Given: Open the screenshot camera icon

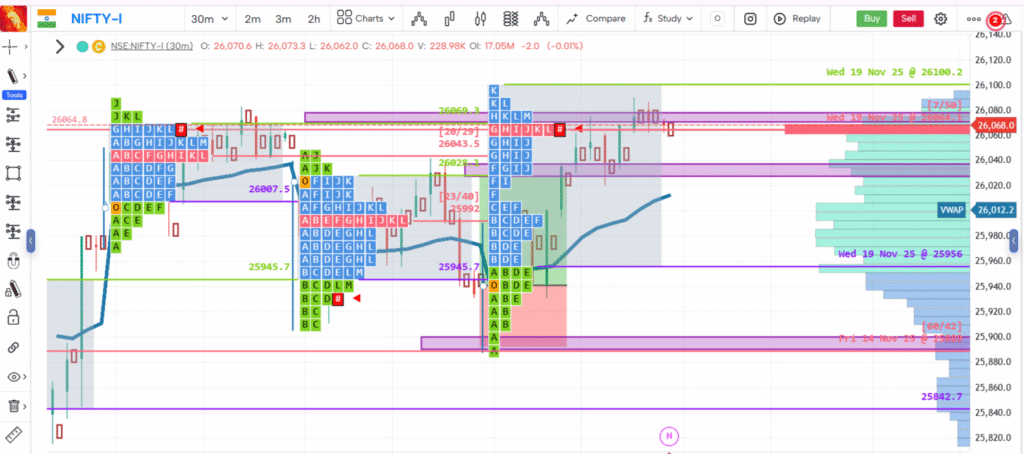Looking at the screenshot, I should tap(750, 18).
